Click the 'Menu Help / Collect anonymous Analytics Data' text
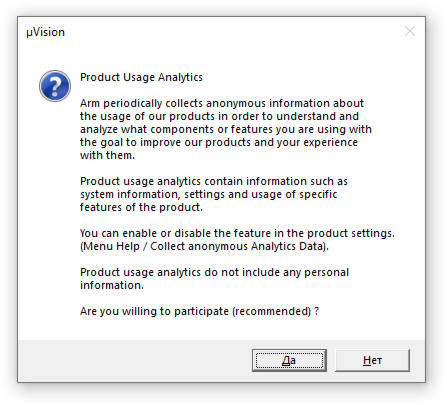 click(x=204, y=246)
